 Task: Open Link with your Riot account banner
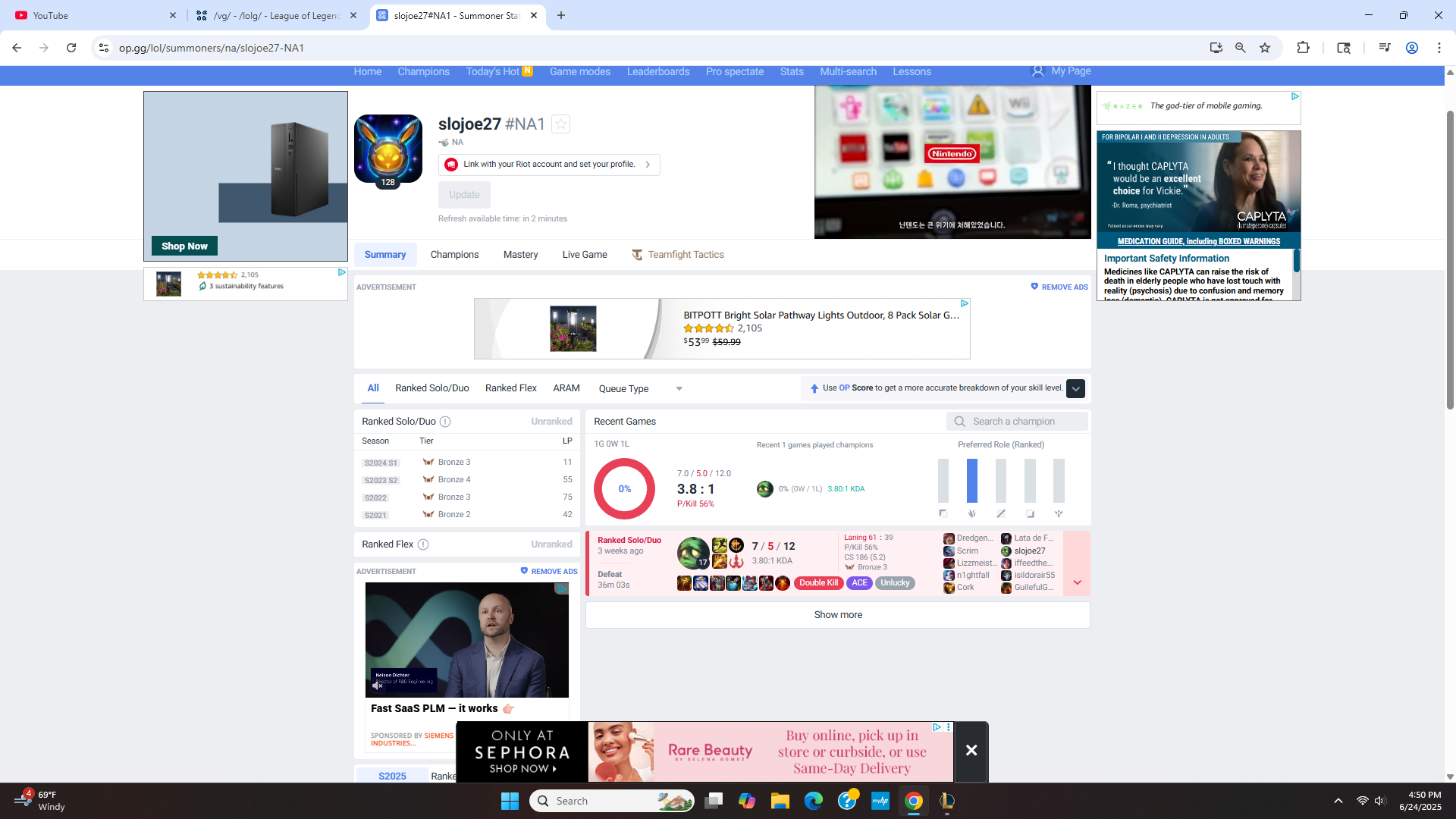pyautogui.click(x=549, y=165)
